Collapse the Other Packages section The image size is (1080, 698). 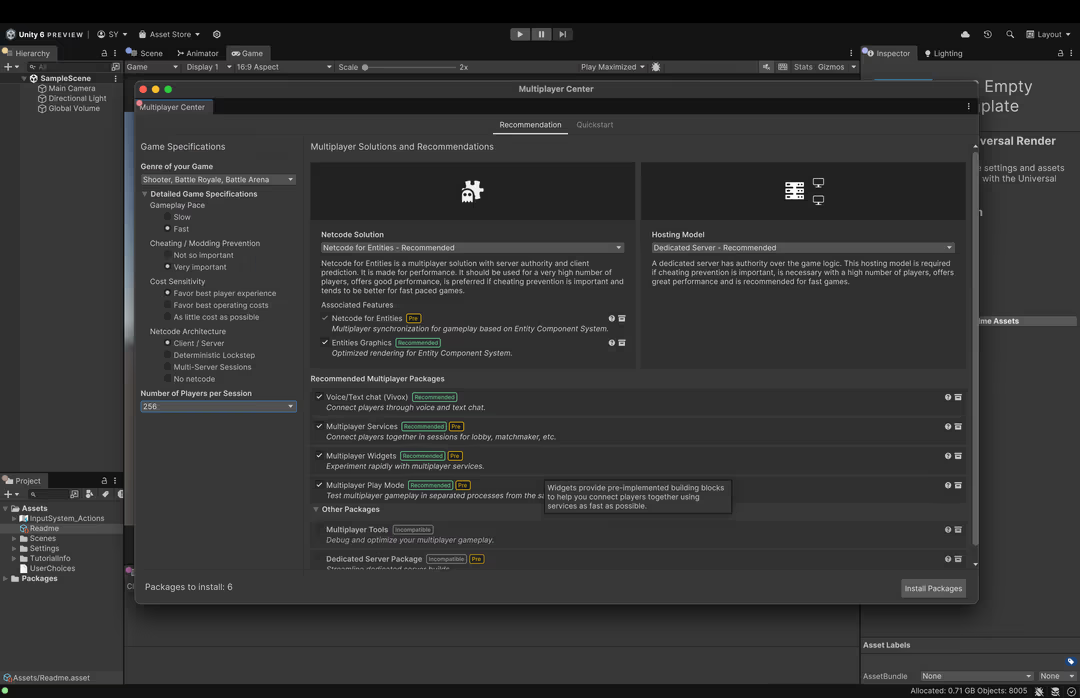pyautogui.click(x=316, y=510)
